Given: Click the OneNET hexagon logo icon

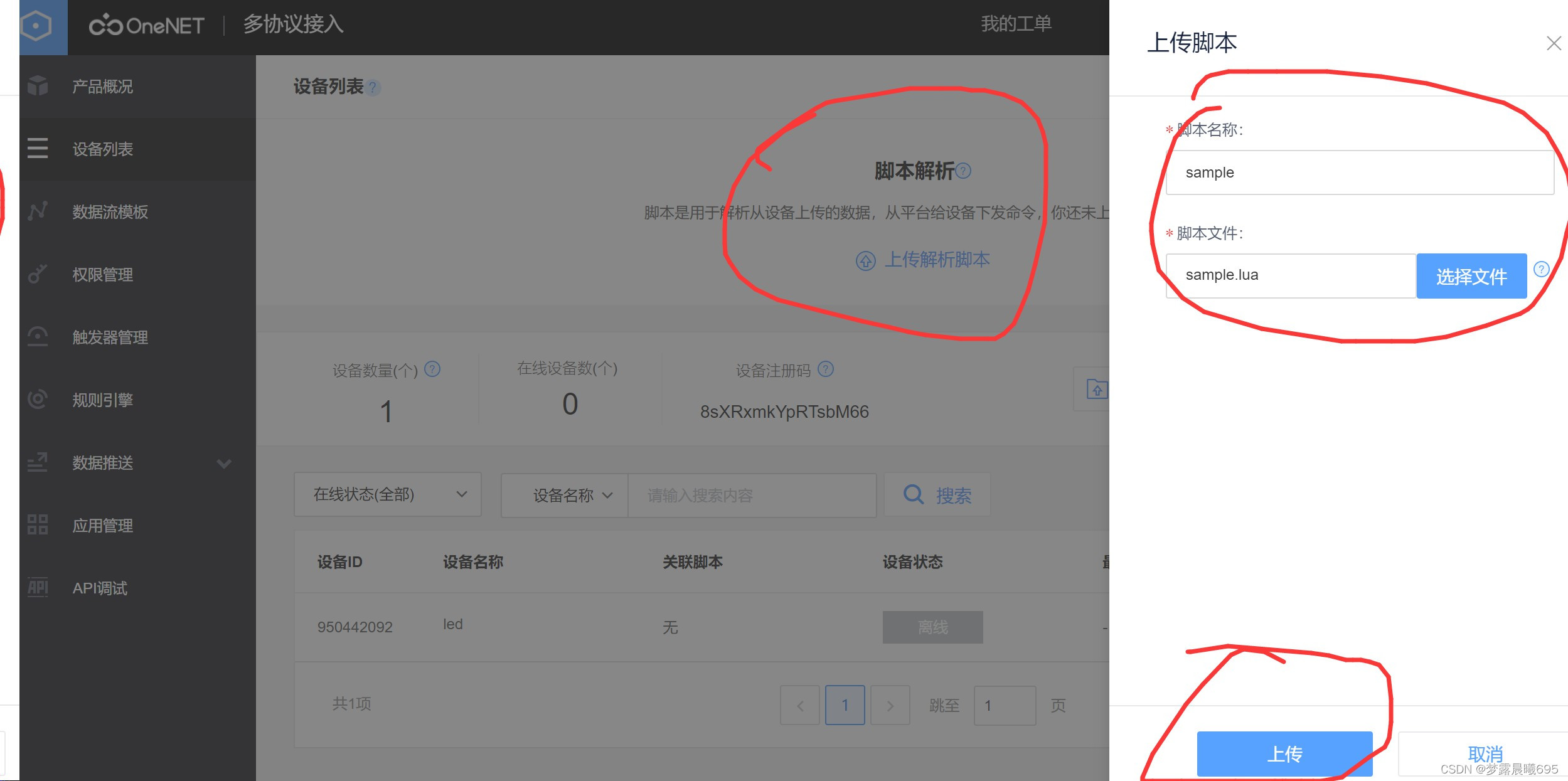Looking at the screenshot, I should pyautogui.click(x=36, y=26).
